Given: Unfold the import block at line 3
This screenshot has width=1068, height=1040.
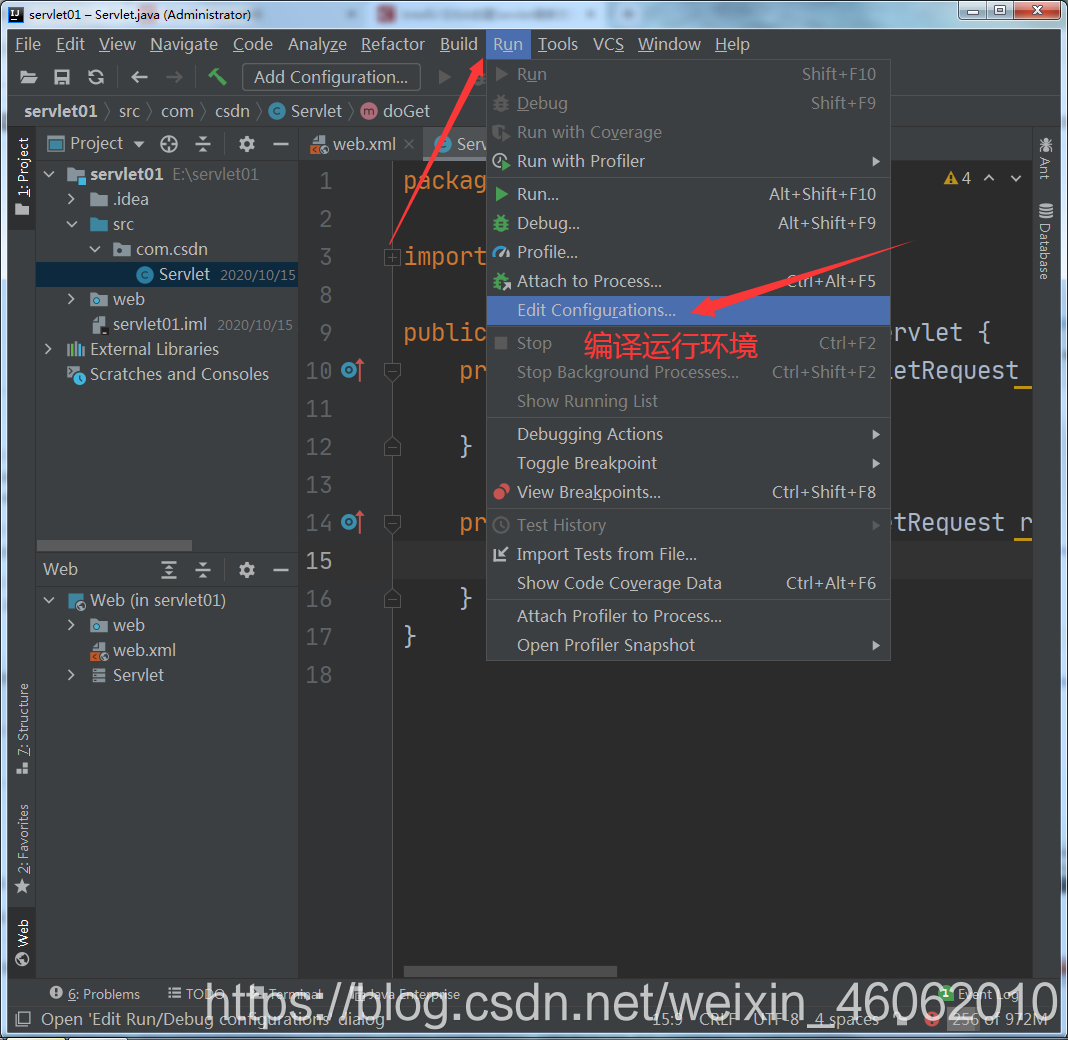Looking at the screenshot, I should (x=392, y=257).
